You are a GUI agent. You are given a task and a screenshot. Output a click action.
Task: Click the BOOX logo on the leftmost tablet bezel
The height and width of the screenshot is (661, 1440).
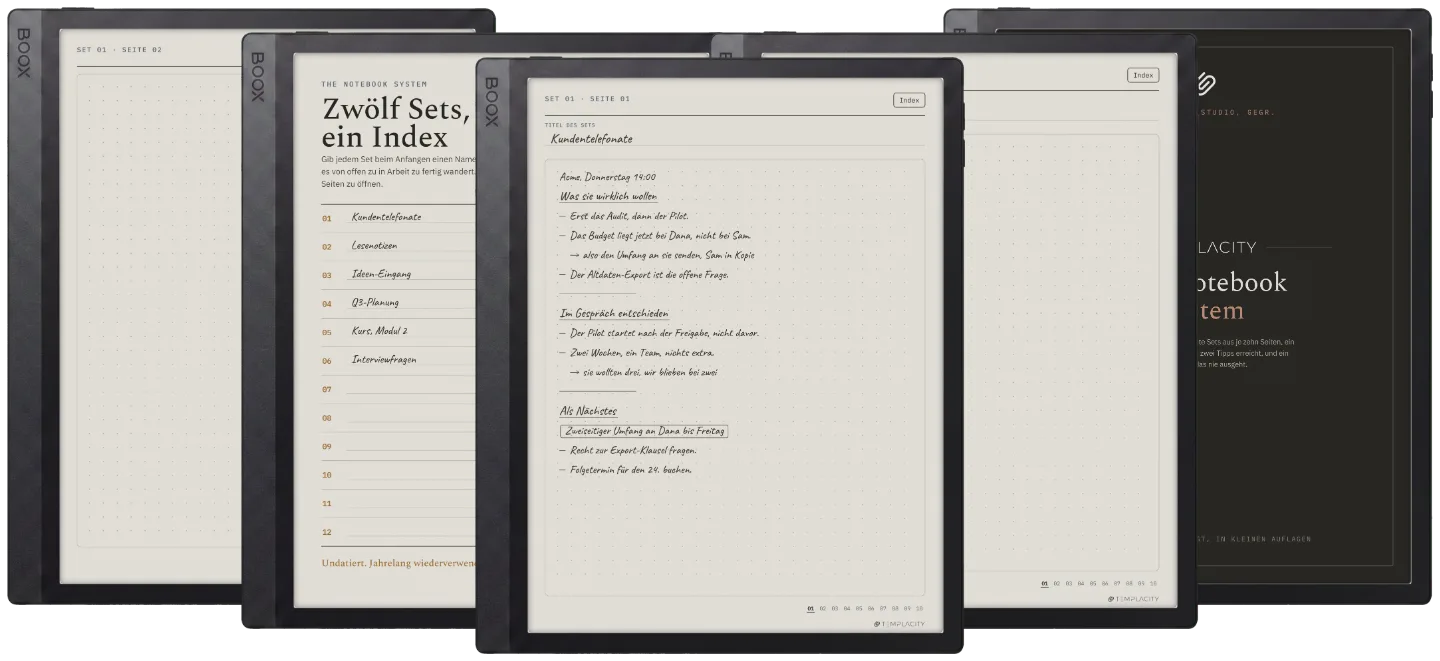[x=24, y=53]
